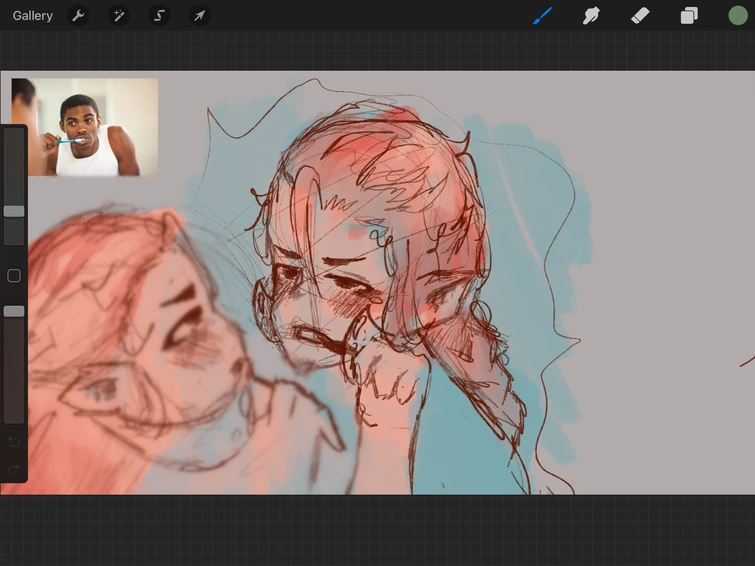The height and width of the screenshot is (566, 755).
Task: Activate the Selection tool
Action: tap(159, 16)
